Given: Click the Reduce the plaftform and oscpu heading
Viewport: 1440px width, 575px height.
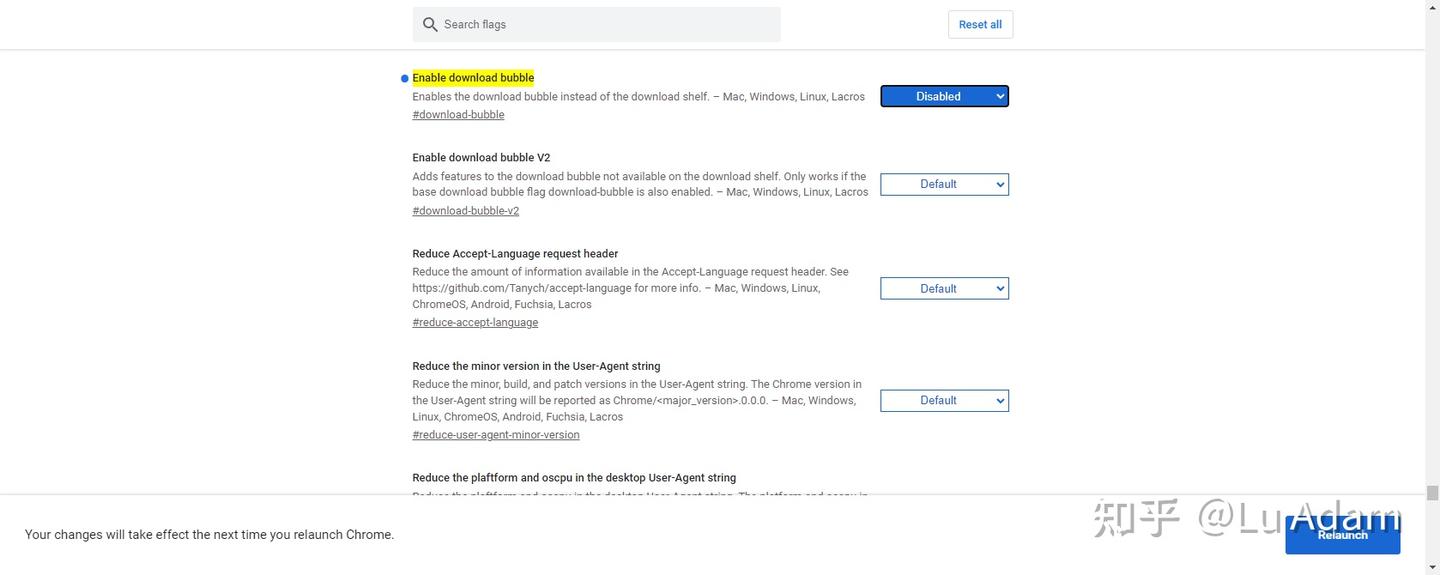Looking at the screenshot, I should pyautogui.click(x=574, y=478).
